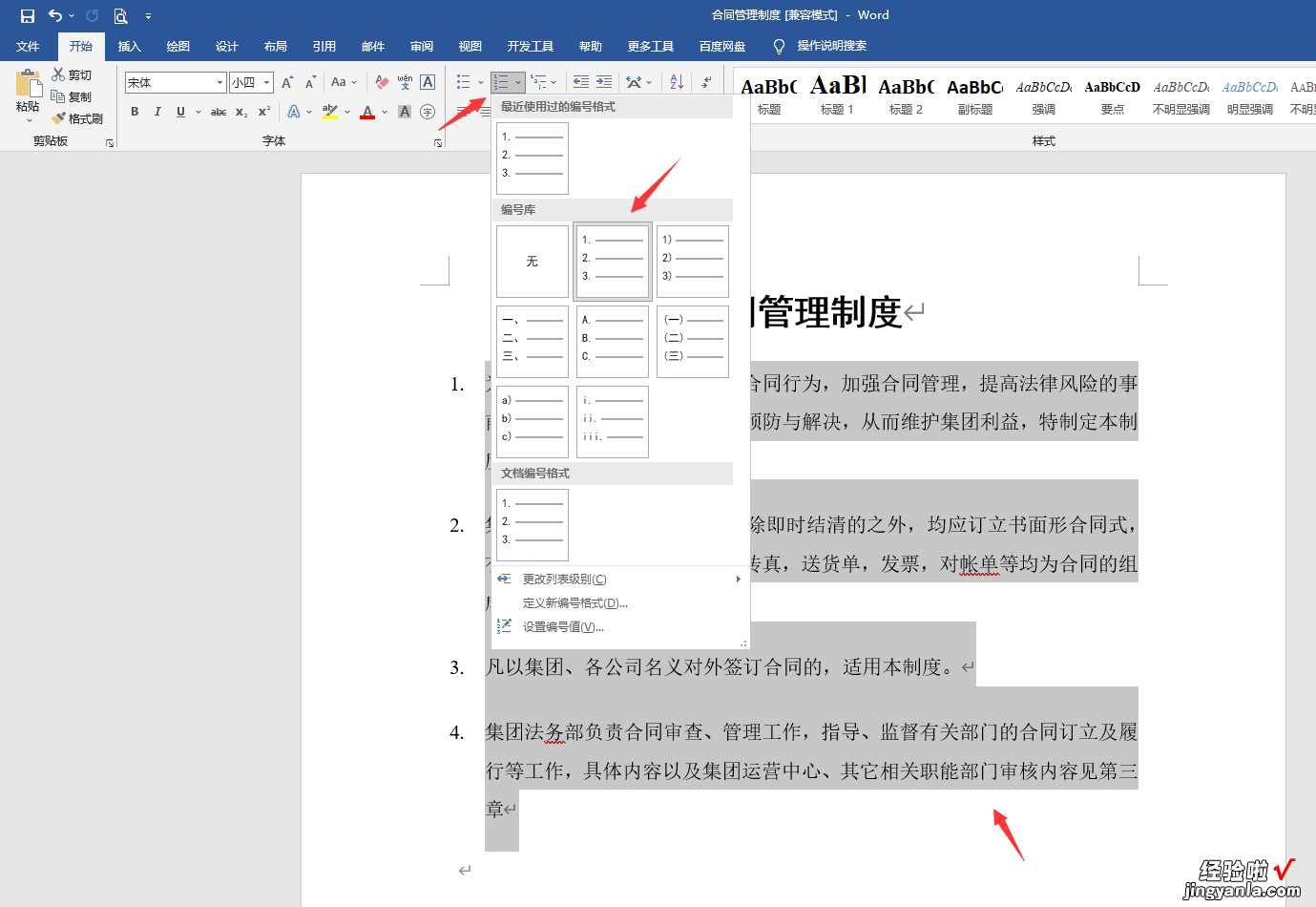1316x907 pixels.
Task: Select the a) b) c) numbering format
Action: coord(533,422)
